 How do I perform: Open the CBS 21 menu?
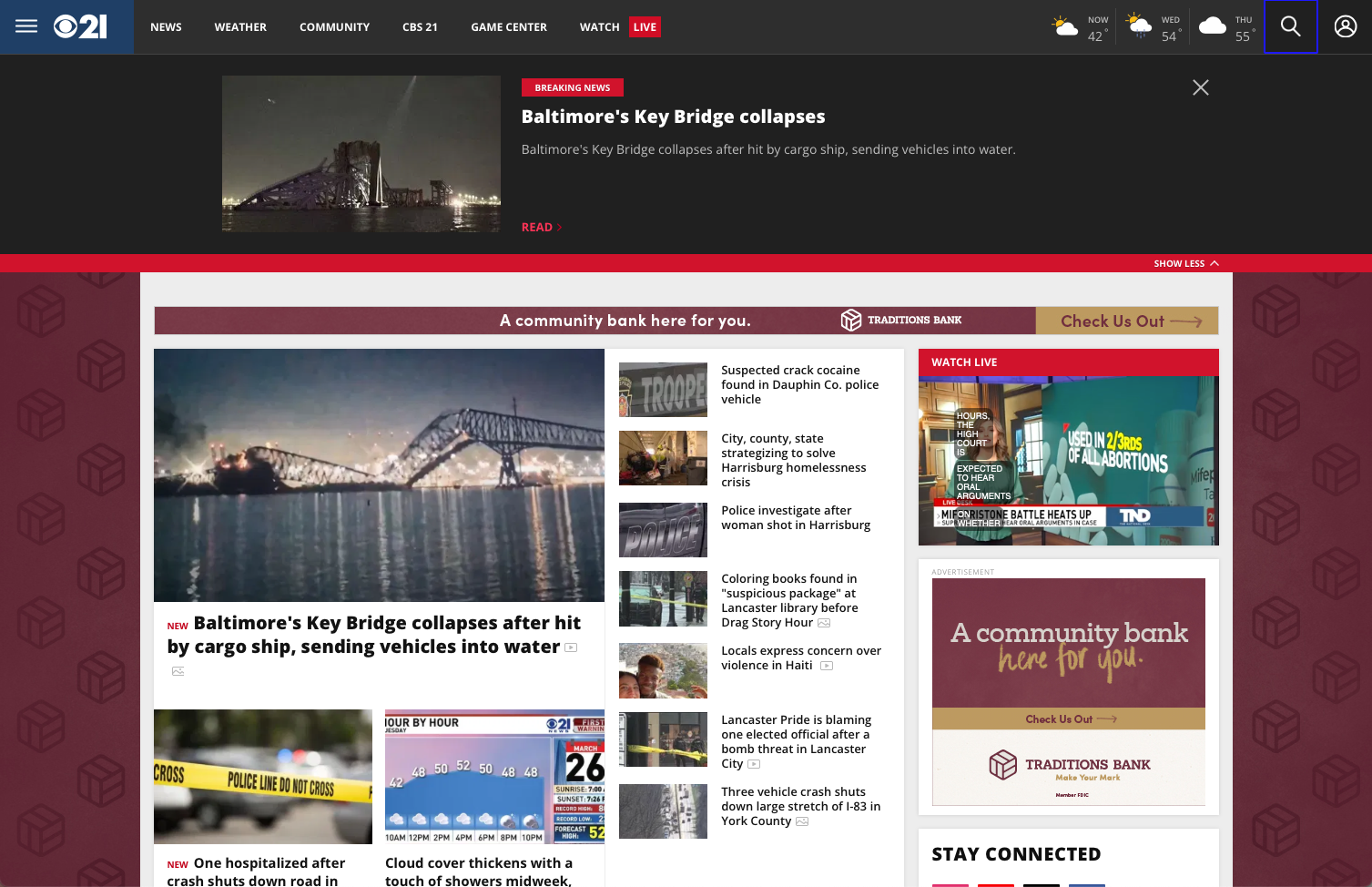[x=420, y=26]
